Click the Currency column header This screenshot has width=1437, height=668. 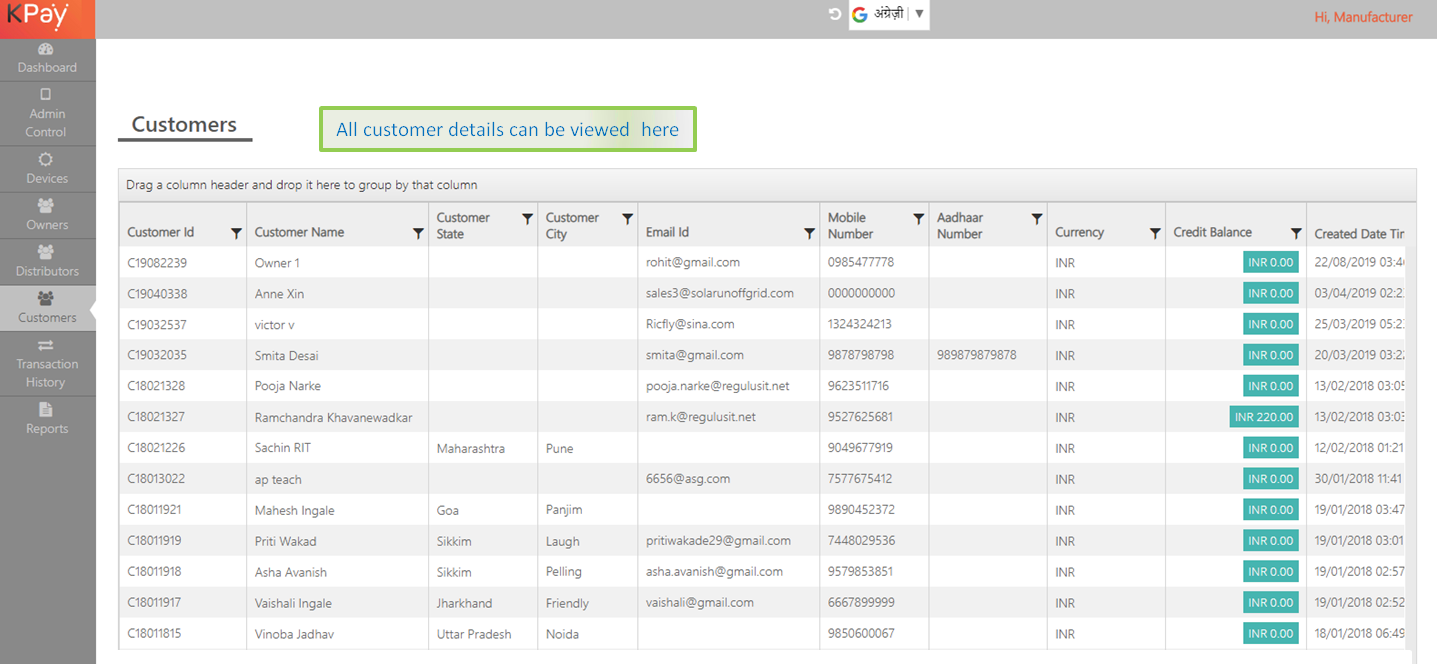[1079, 232]
